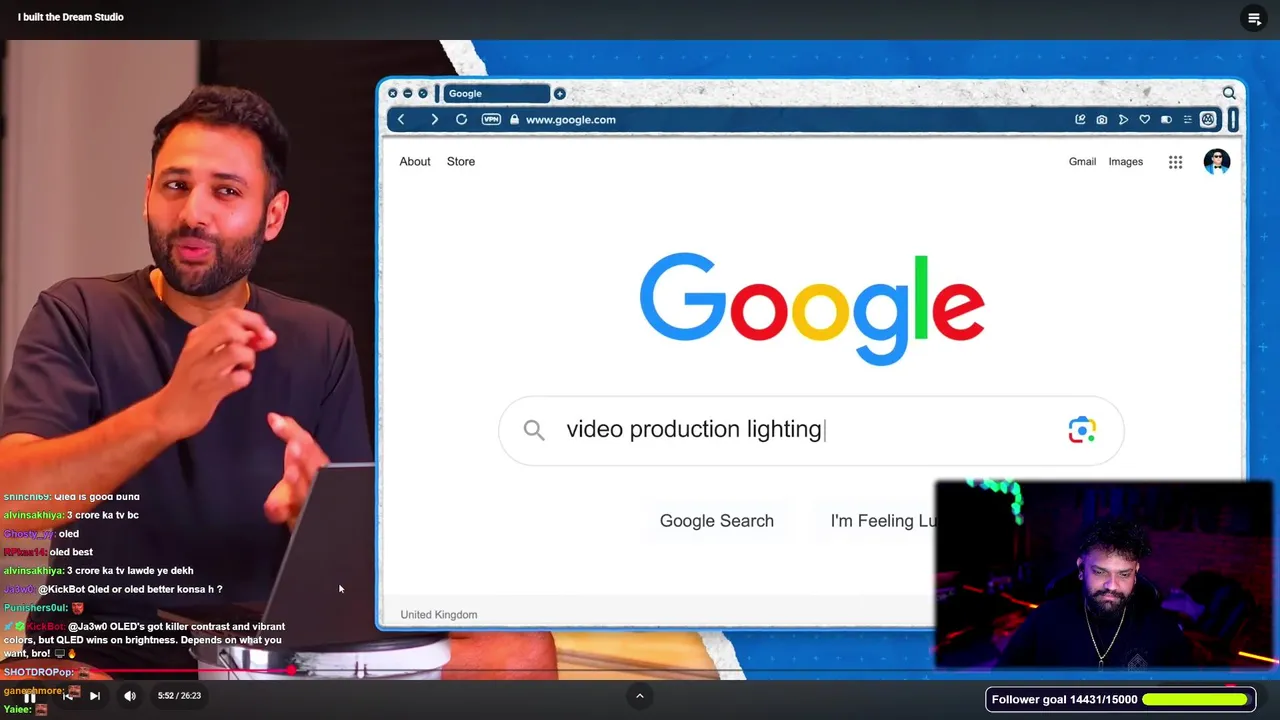The width and height of the screenshot is (1280, 720).
Task: Search by image with Google Lens icon
Action: click(x=1082, y=430)
